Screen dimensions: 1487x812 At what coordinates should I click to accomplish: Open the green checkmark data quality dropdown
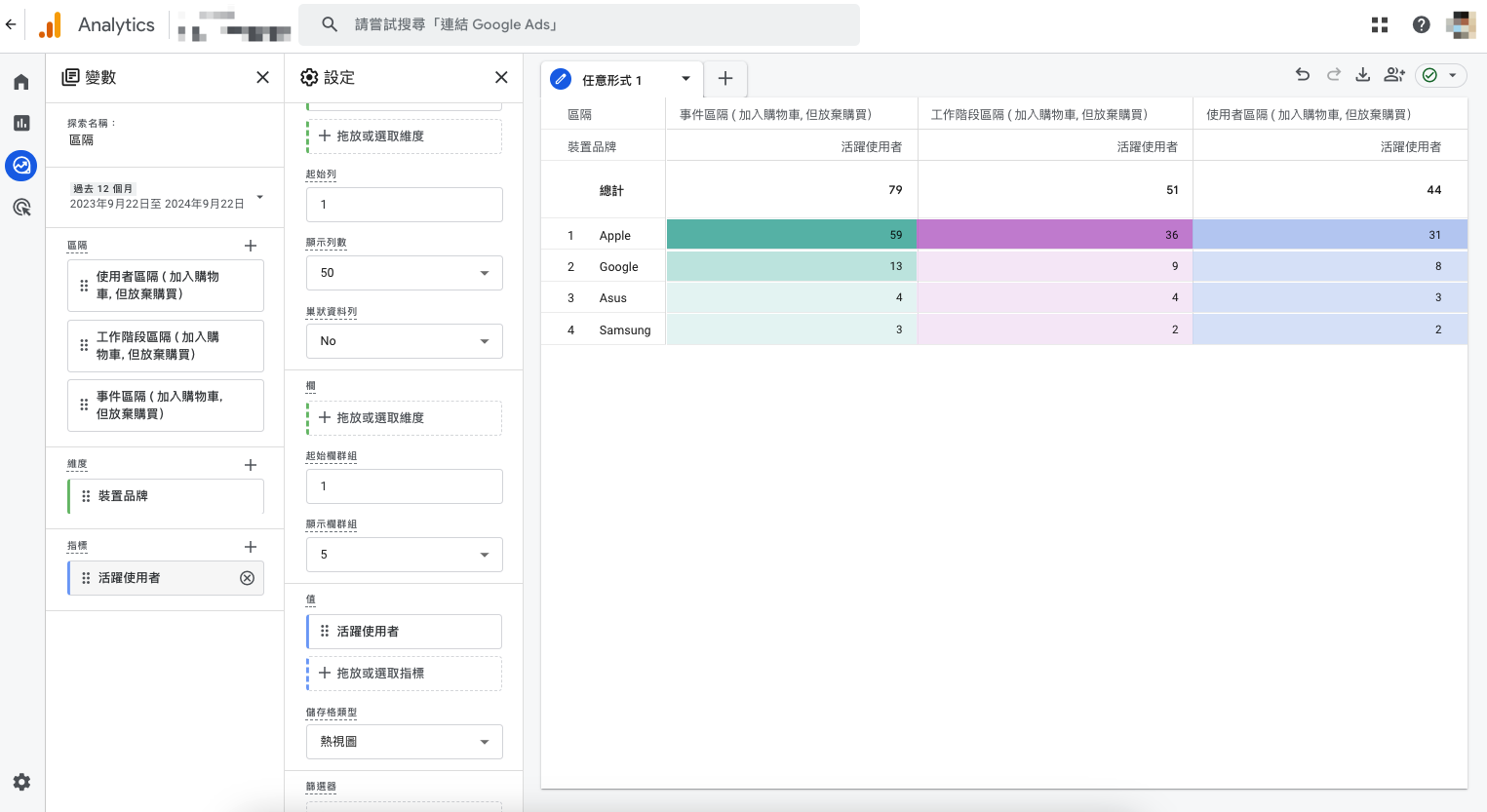tap(1440, 75)
